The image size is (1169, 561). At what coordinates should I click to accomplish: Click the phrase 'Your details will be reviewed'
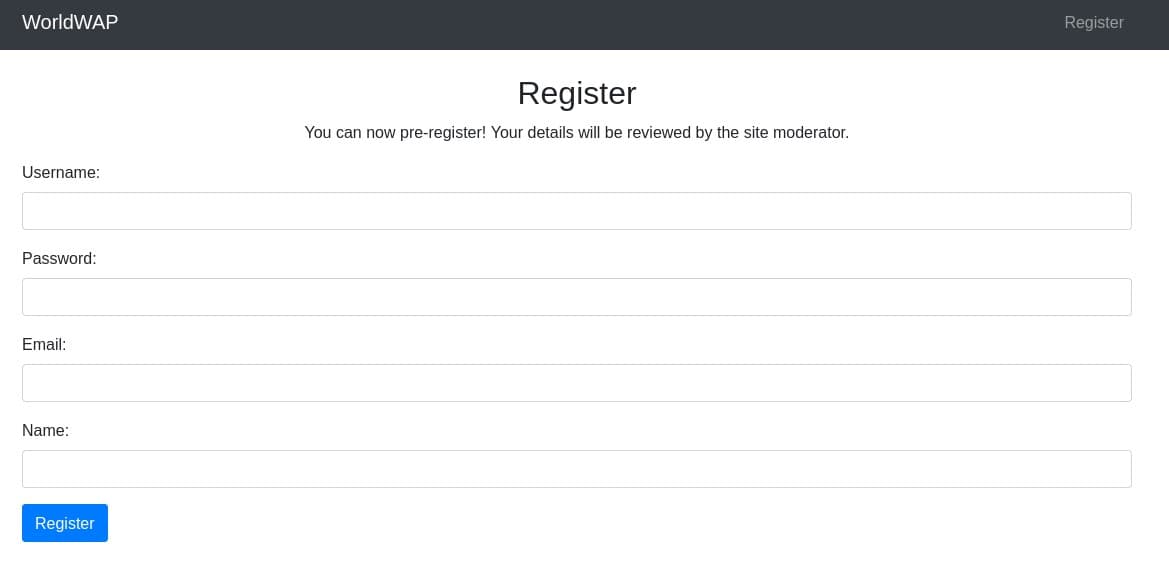pyautogui.click(x=590, y=132)
